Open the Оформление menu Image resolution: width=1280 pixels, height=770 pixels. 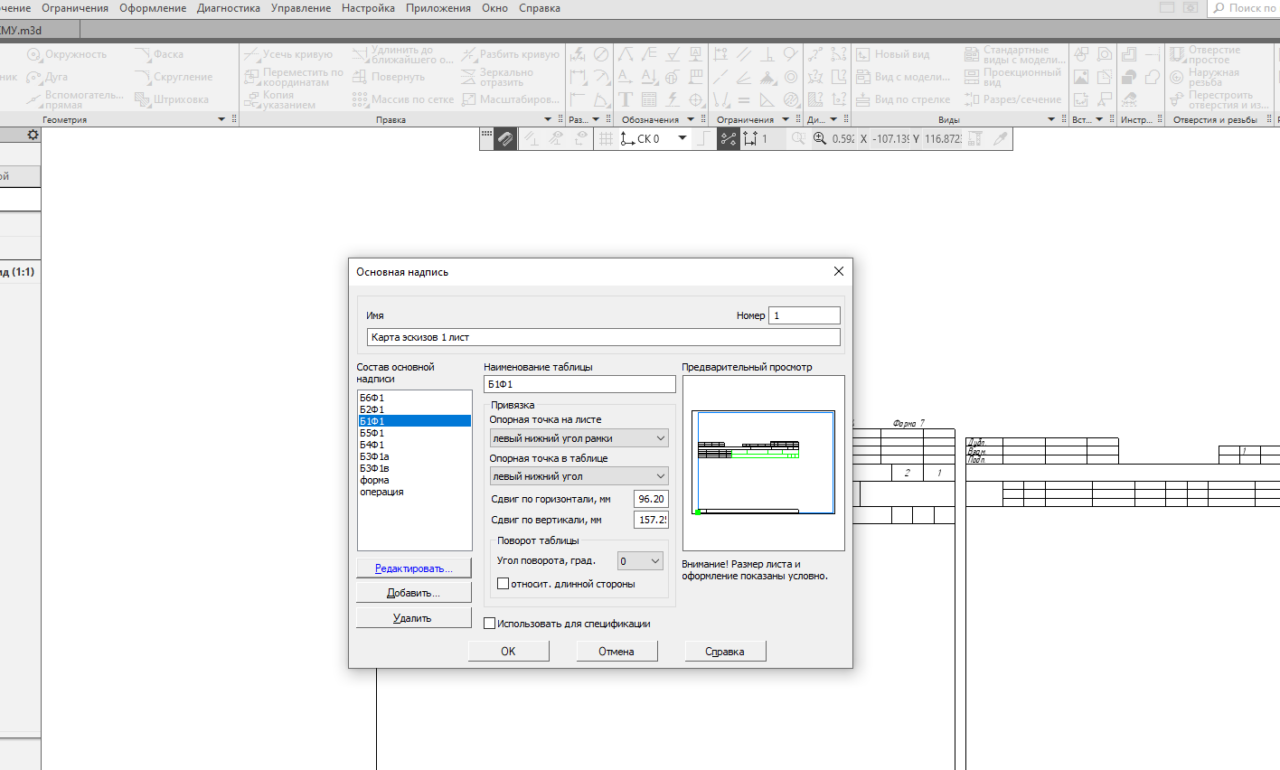click(152, 8)
